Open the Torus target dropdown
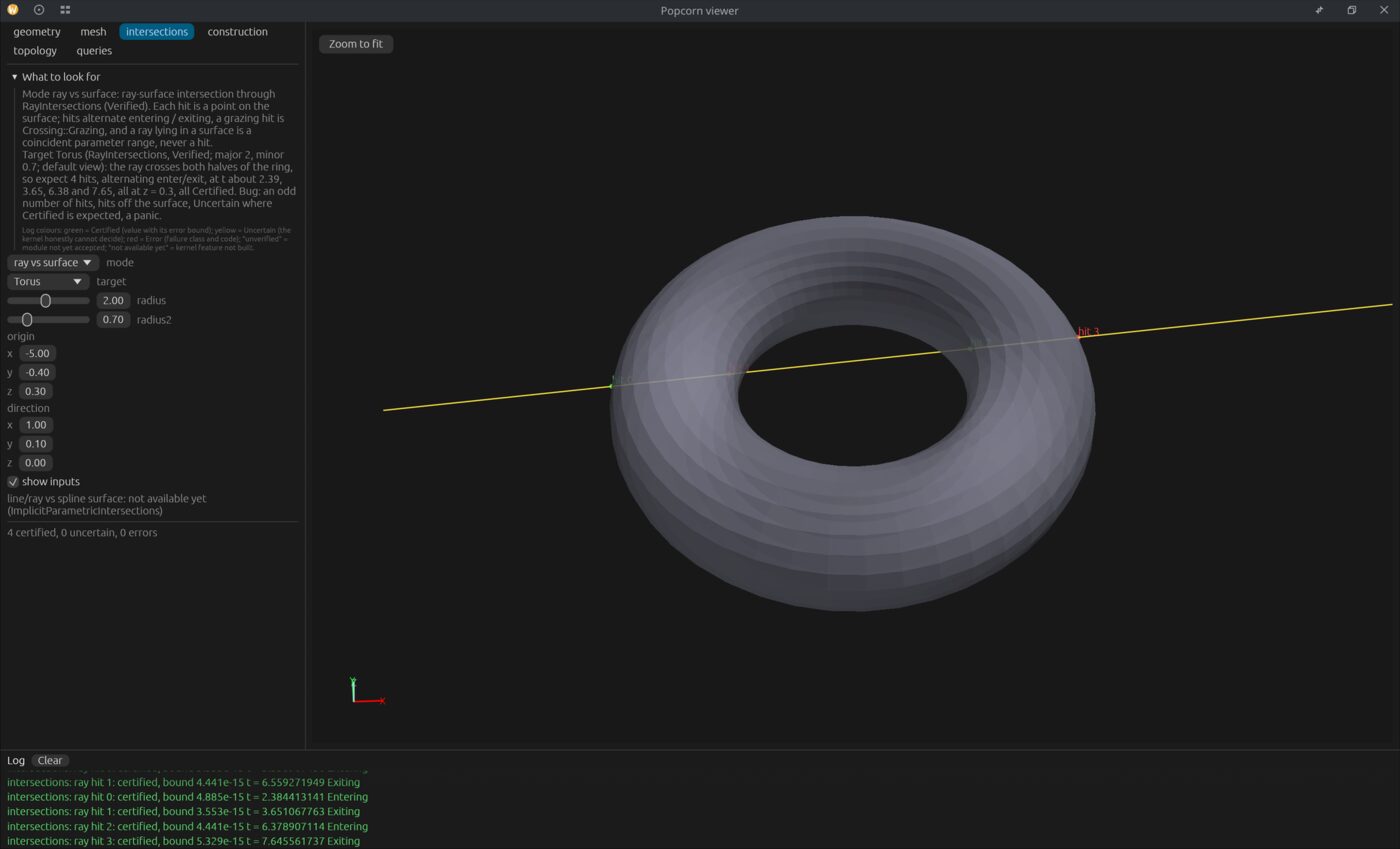 (x=48, y=282)
